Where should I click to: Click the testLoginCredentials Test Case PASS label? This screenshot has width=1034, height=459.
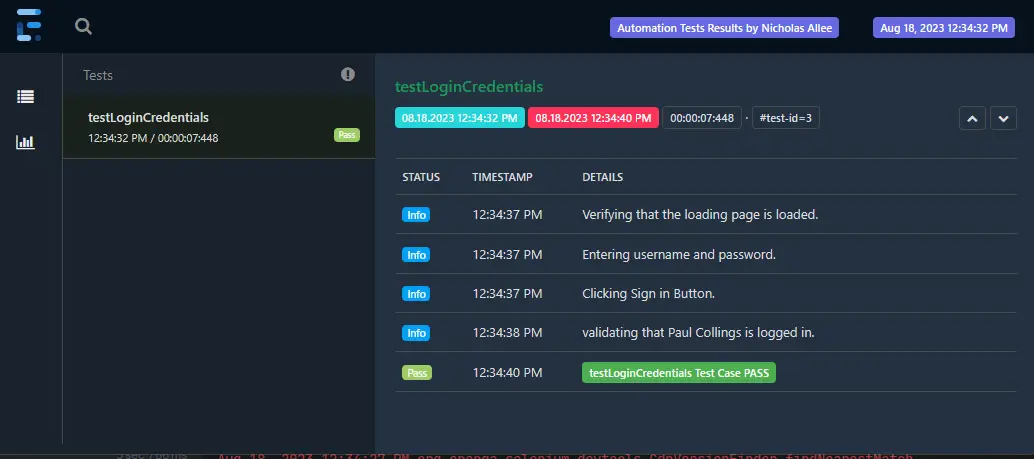pyautogui.click(x=679, y=373)
